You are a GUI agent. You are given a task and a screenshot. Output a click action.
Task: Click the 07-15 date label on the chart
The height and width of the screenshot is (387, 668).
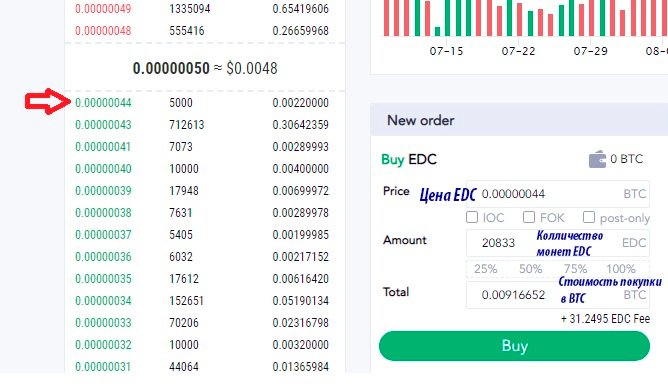click(x=446, y=51)
